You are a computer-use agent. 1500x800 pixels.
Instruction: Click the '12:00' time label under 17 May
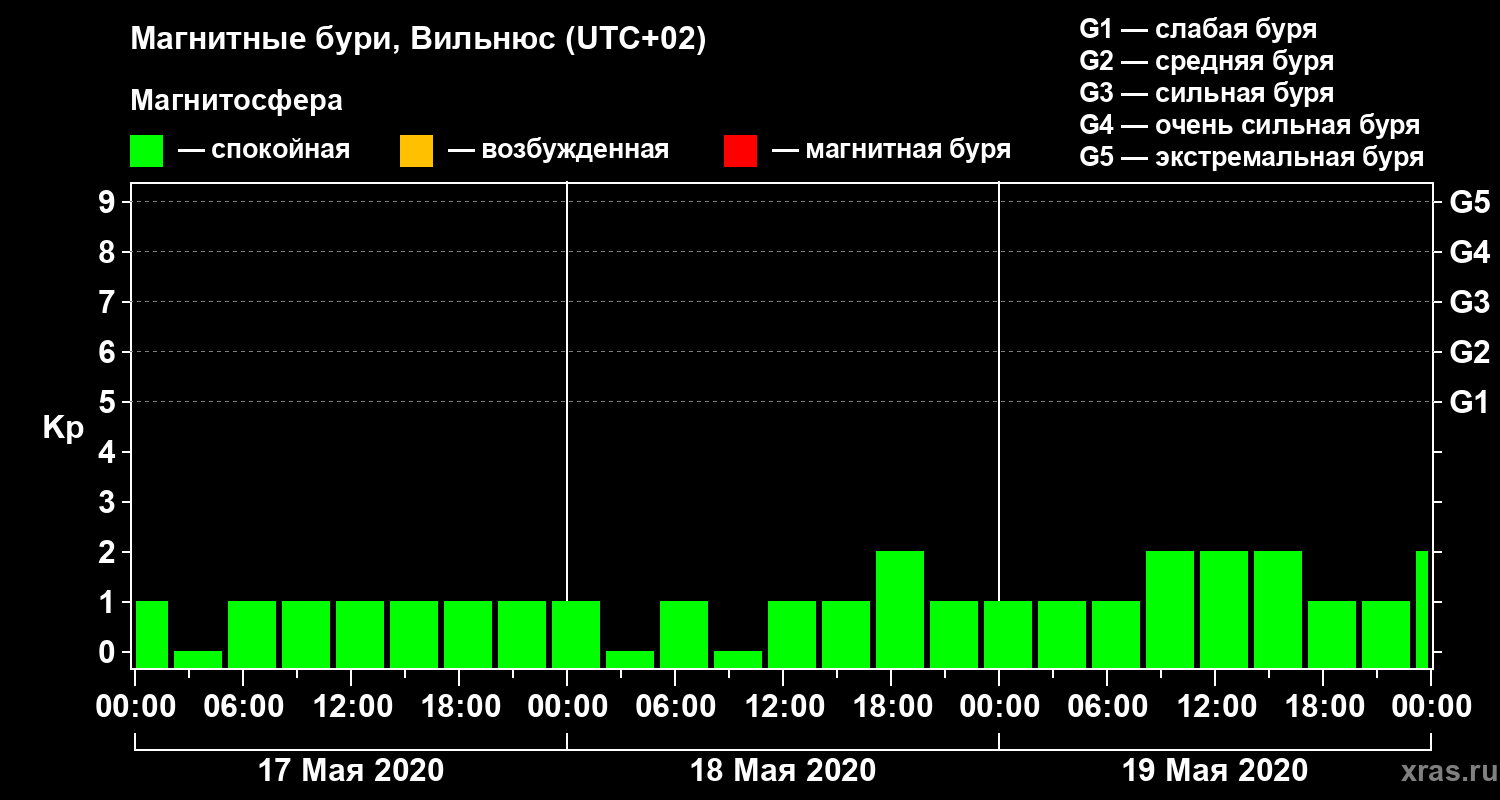tap(351, 707)
